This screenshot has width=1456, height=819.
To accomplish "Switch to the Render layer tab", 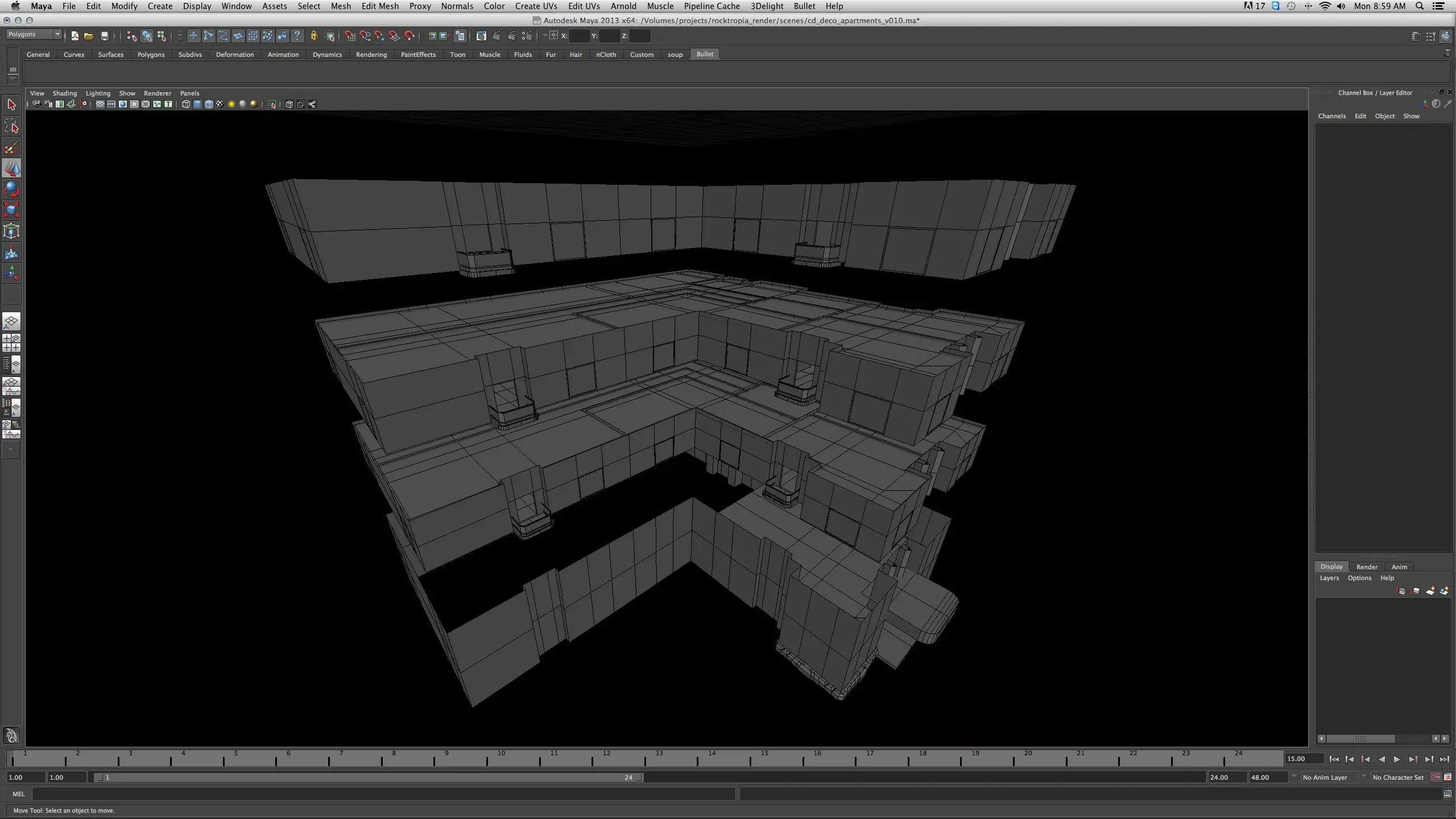I will click(x=1367, y=566).
